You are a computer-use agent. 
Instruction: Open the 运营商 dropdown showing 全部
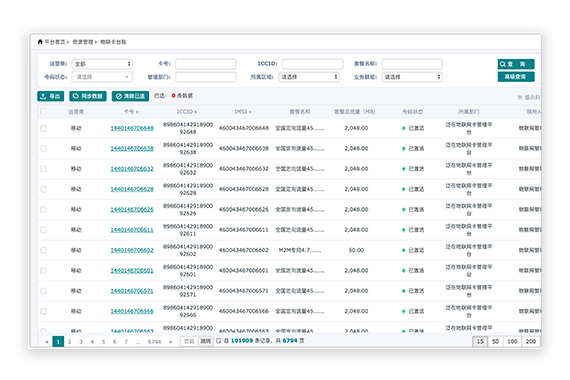coord(102,64)
